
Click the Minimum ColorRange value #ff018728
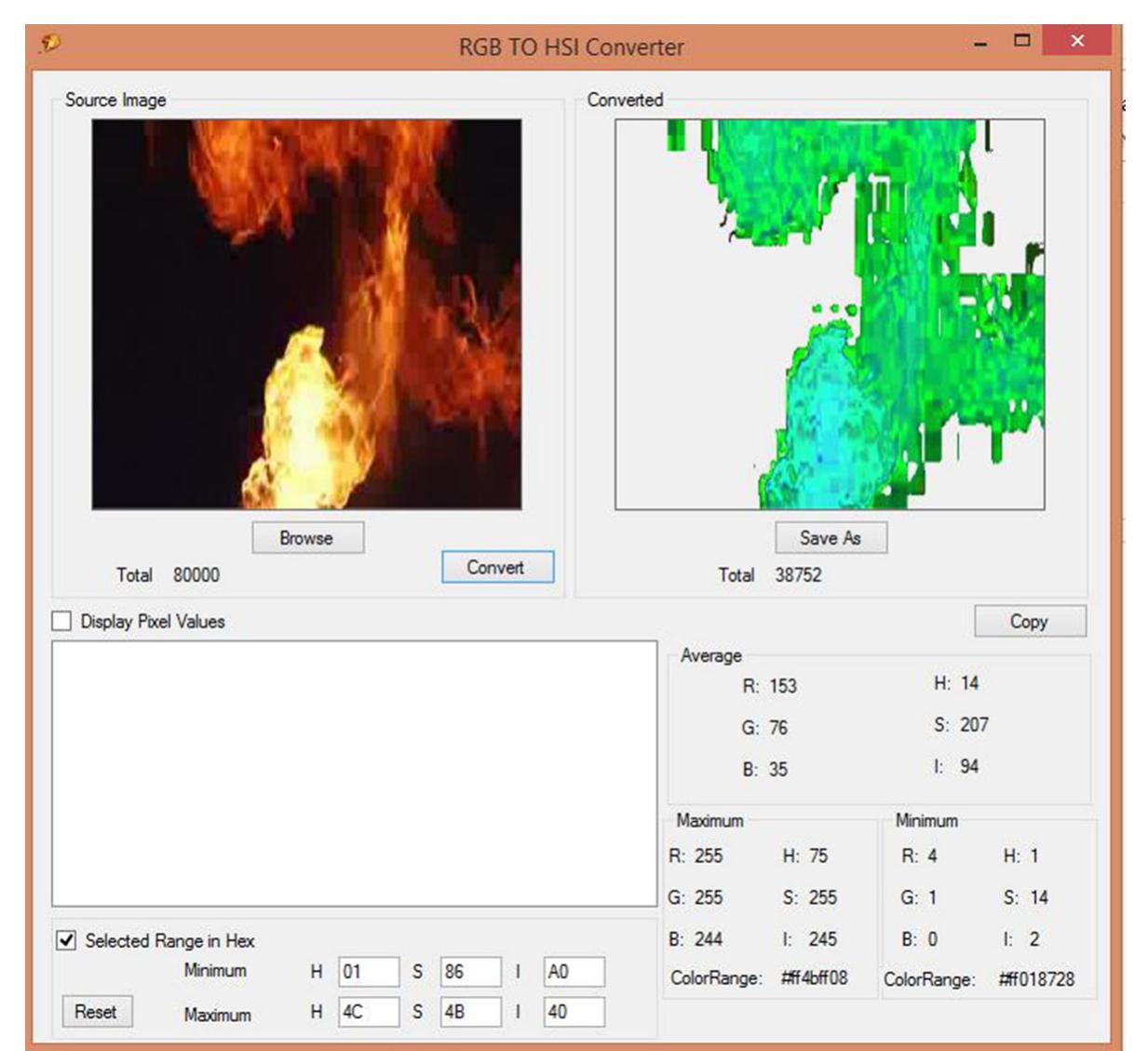[x=1037, y=979]
